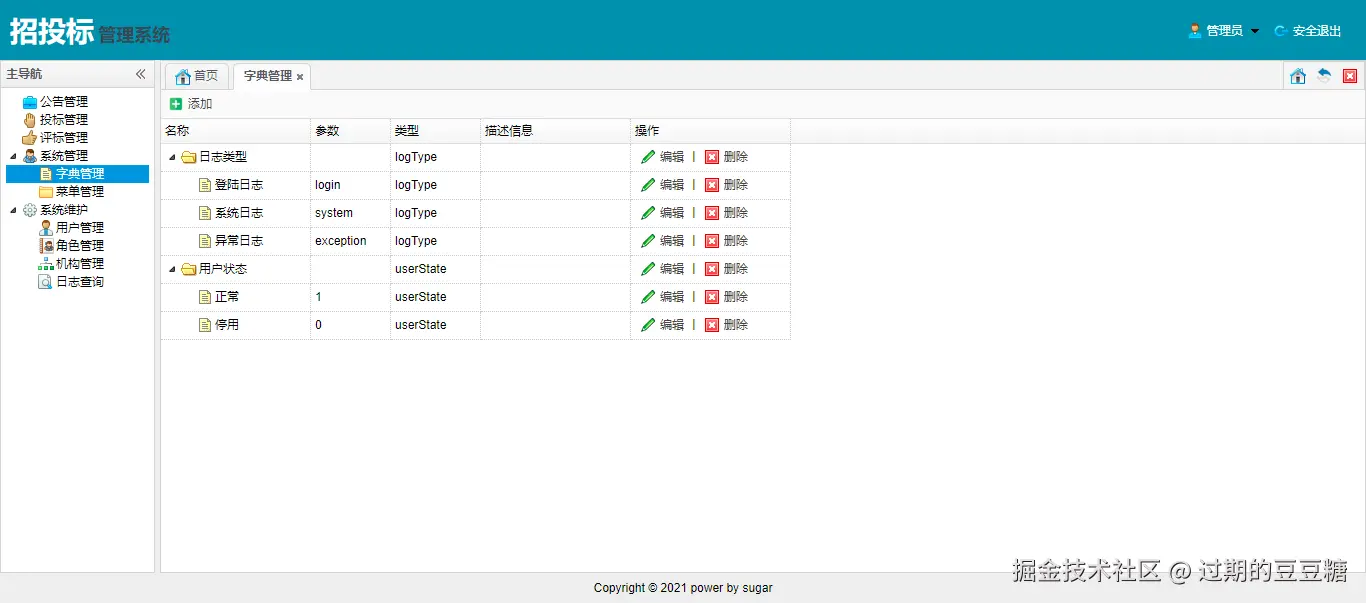This screenshot has height=603, width=1366.
Task: Close the 字典管理 tab
Action: (300, 77)
